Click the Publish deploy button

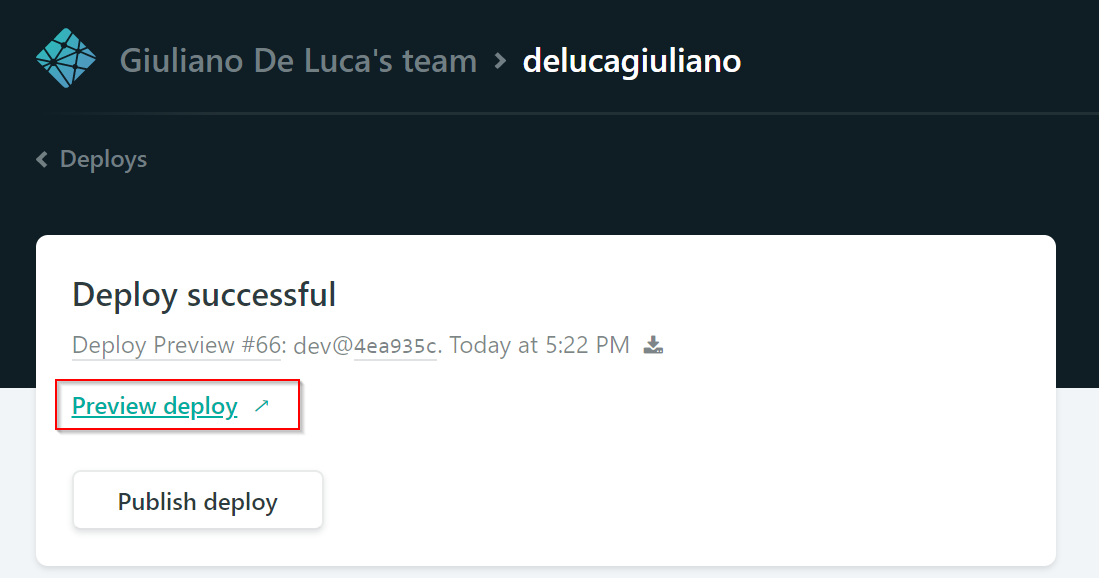[x=198, y=500]
